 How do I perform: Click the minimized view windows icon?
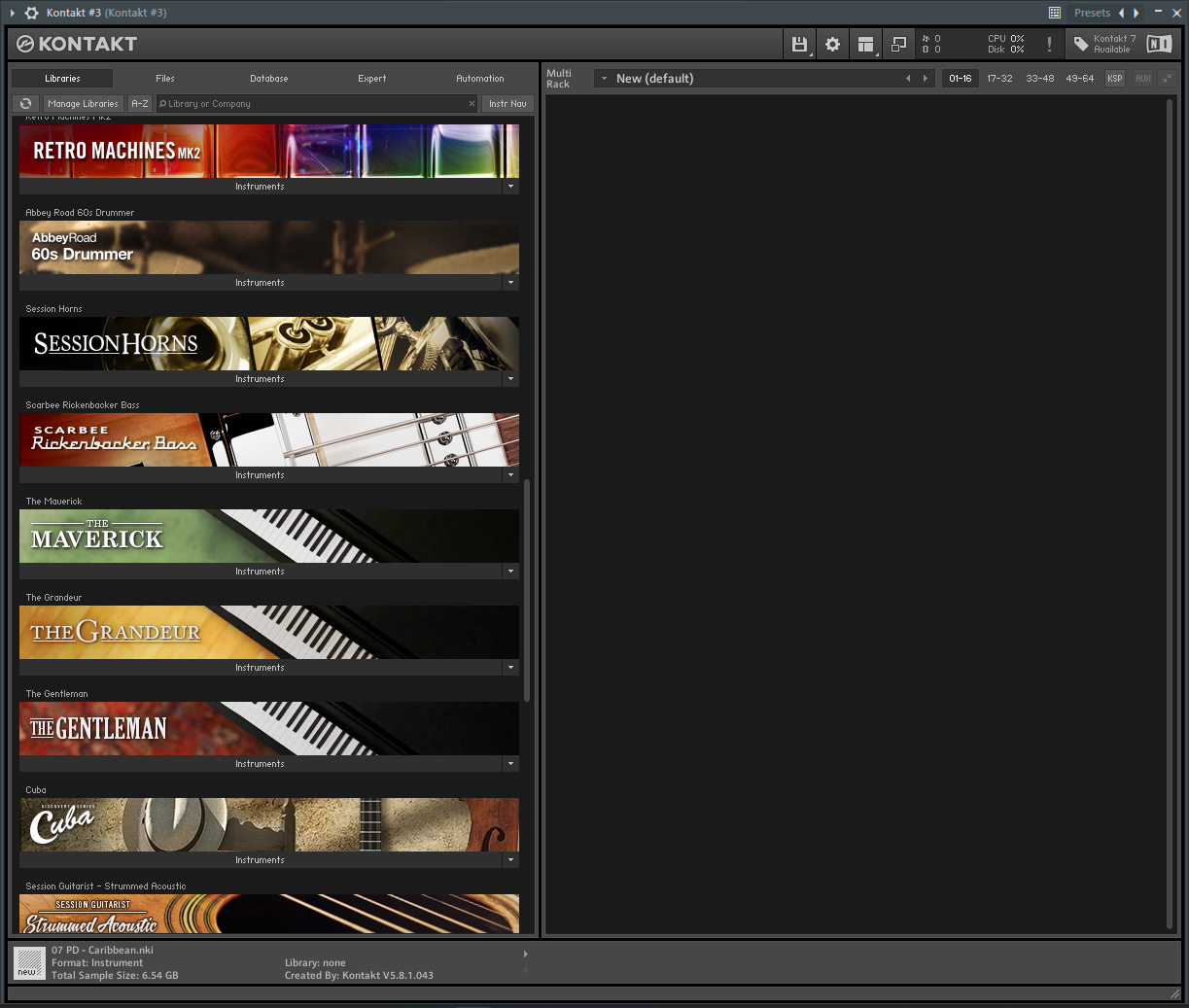point(898,44)
